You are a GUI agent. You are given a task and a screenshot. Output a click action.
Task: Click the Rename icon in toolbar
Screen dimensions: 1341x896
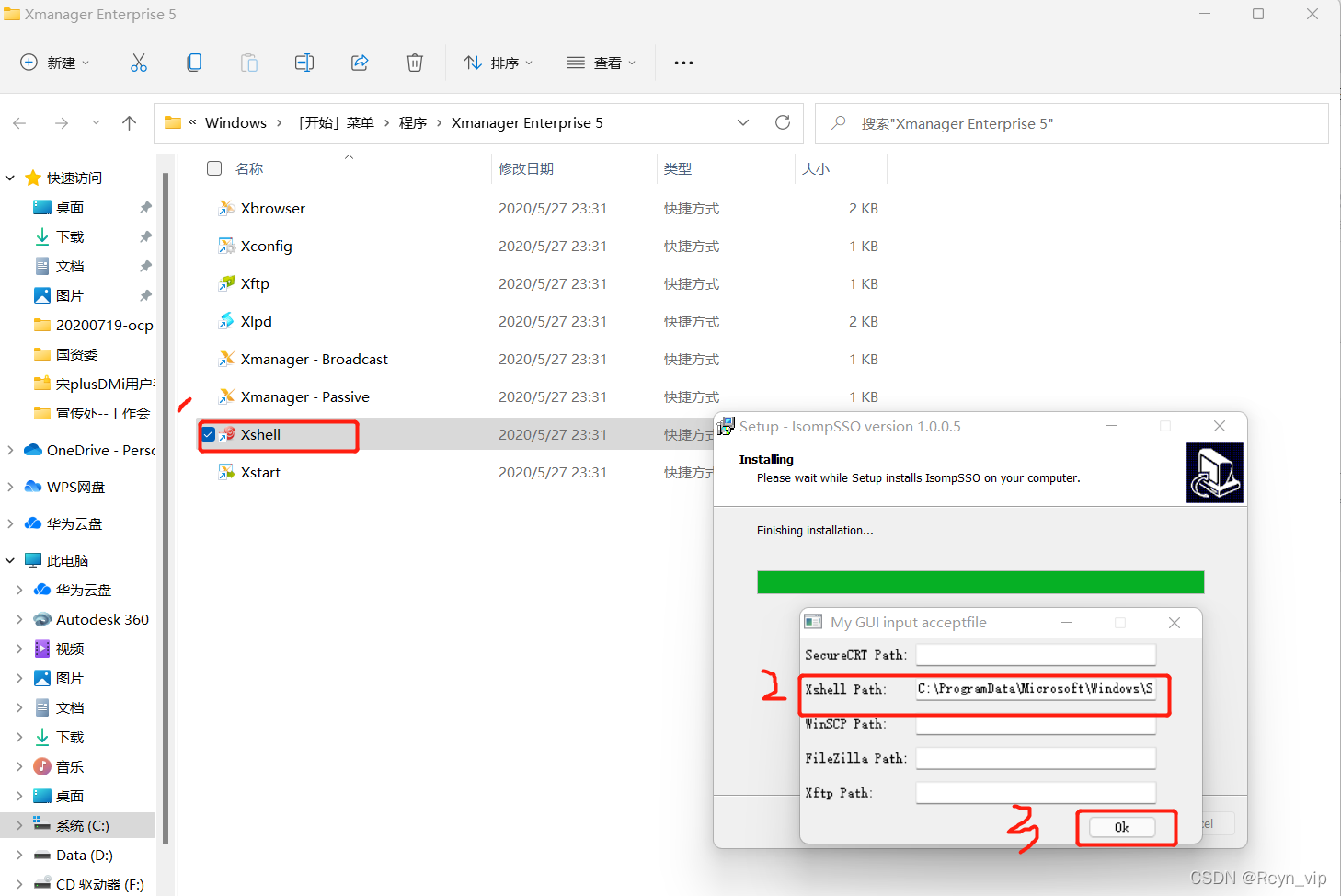click(x=304, y=63)
